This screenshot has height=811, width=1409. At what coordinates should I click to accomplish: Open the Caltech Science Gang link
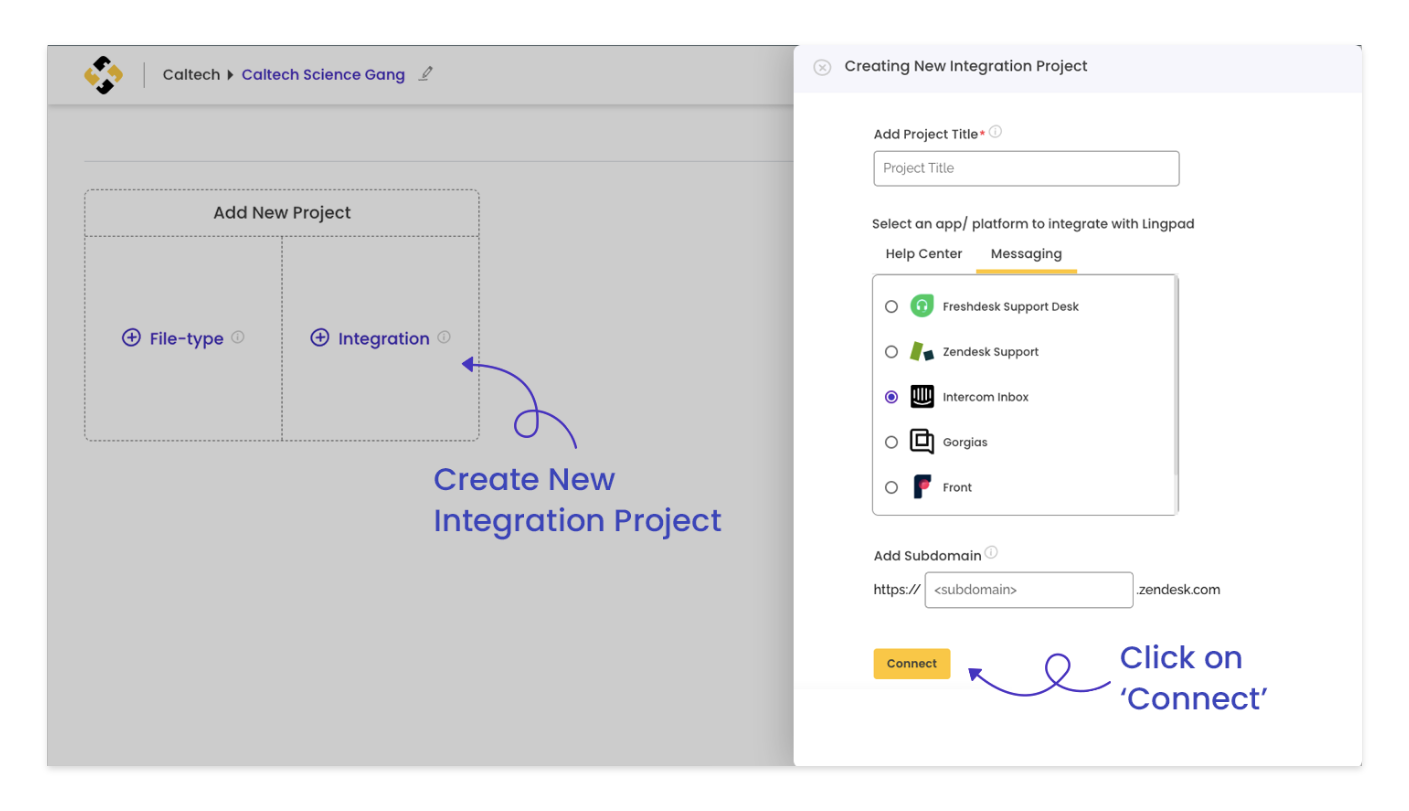[x=323, y=74]
